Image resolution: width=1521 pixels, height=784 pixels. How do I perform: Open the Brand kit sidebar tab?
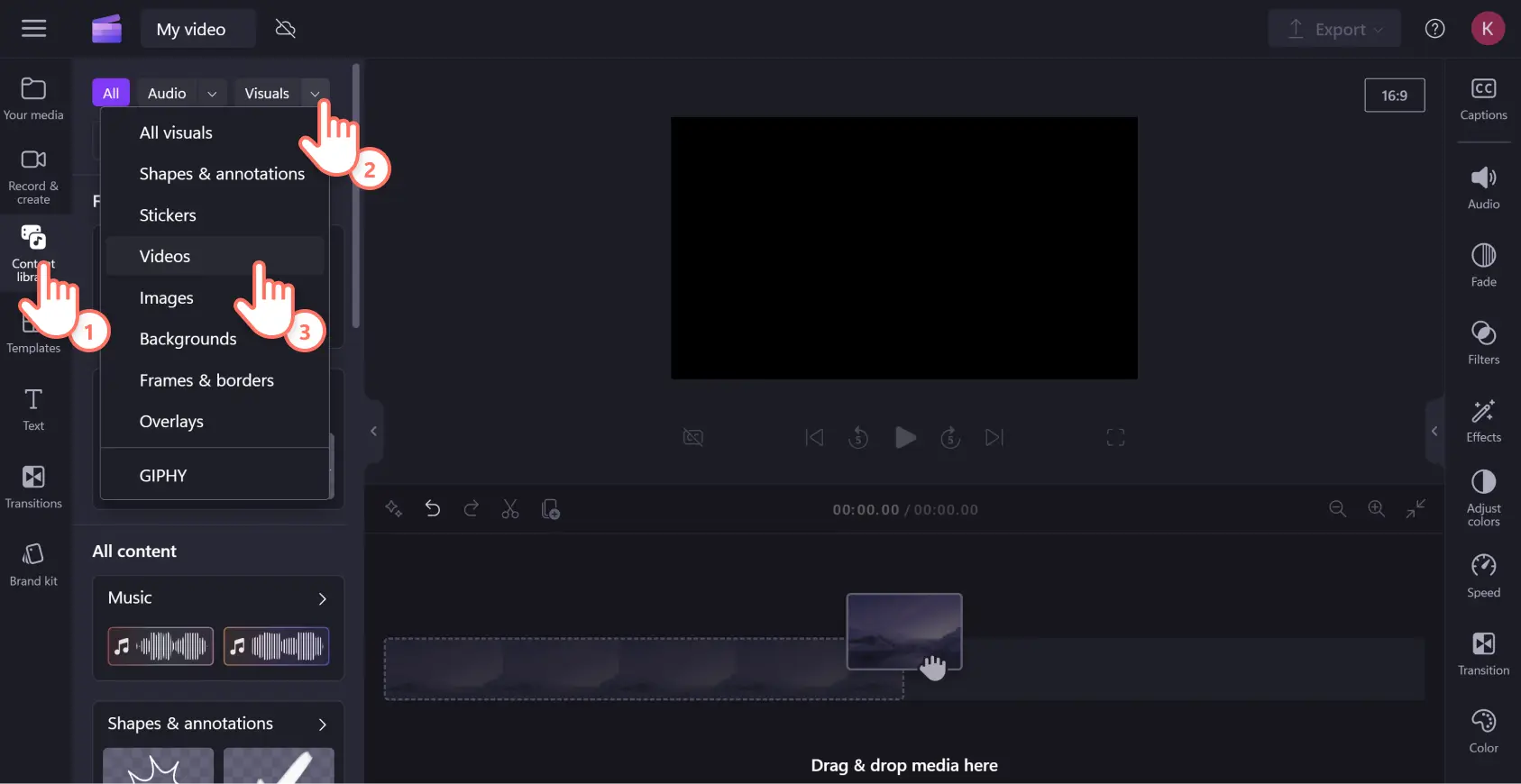pyautogui.click(x=33, y=565)
